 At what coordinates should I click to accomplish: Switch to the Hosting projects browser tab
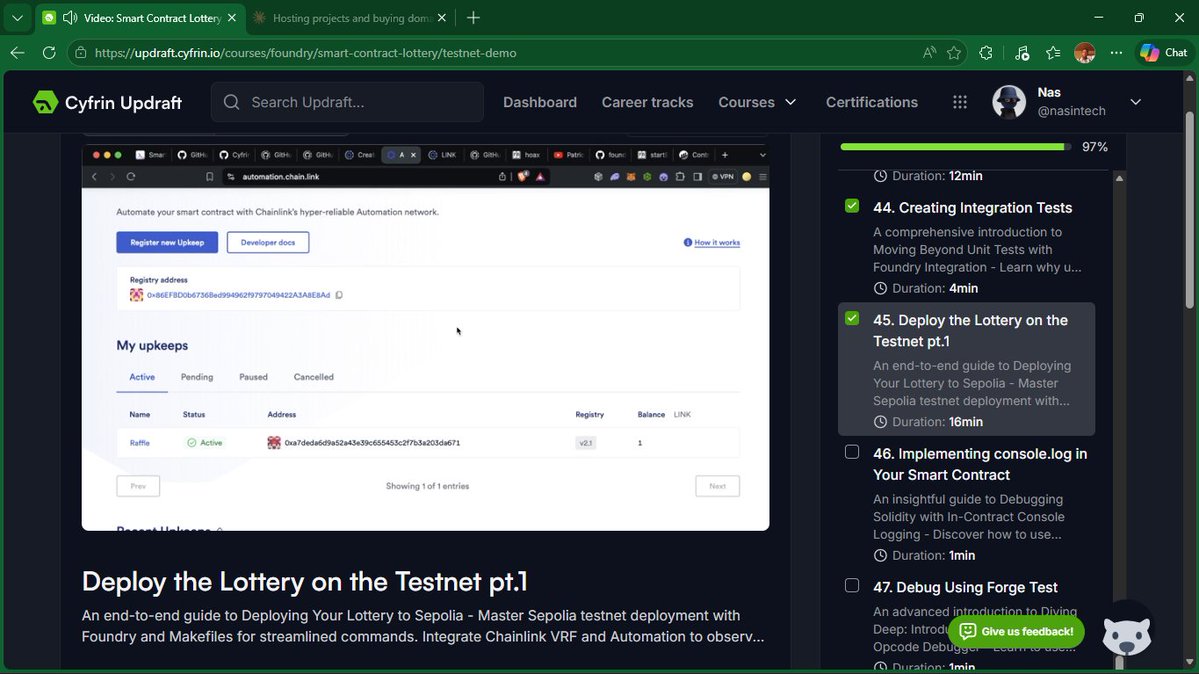point(349,18)
